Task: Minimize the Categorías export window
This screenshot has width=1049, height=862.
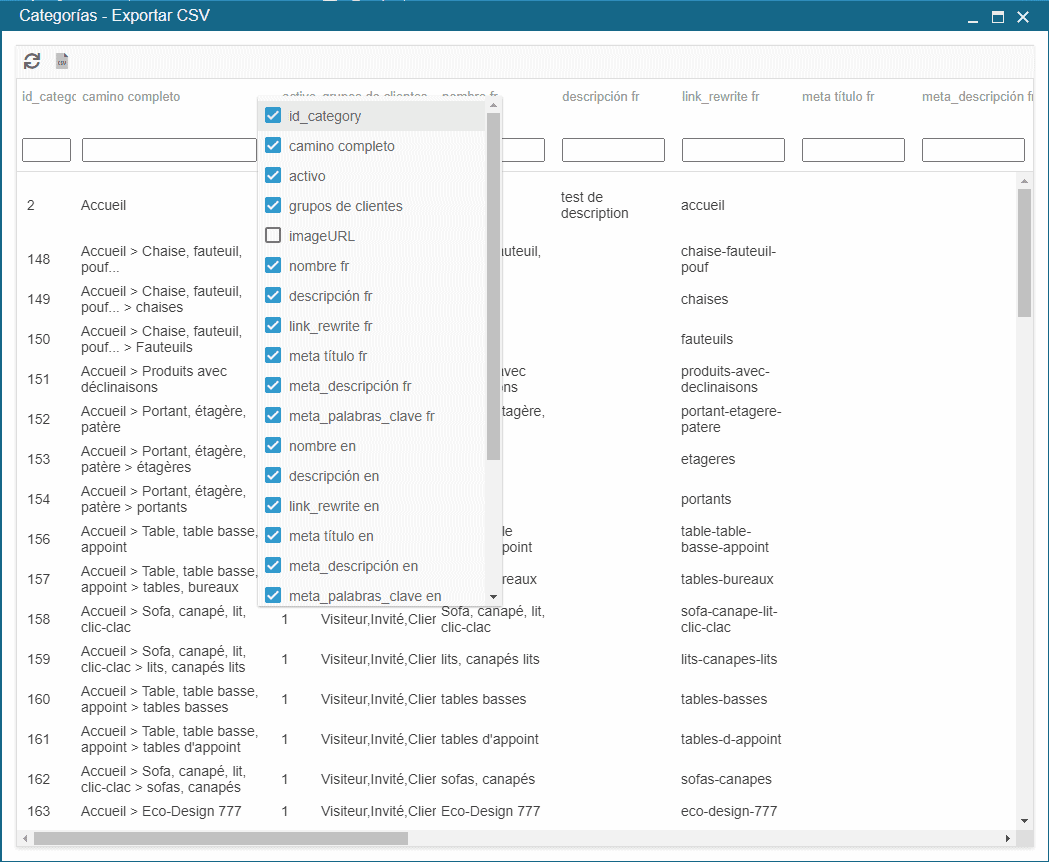Action: (x=971, y=17)
